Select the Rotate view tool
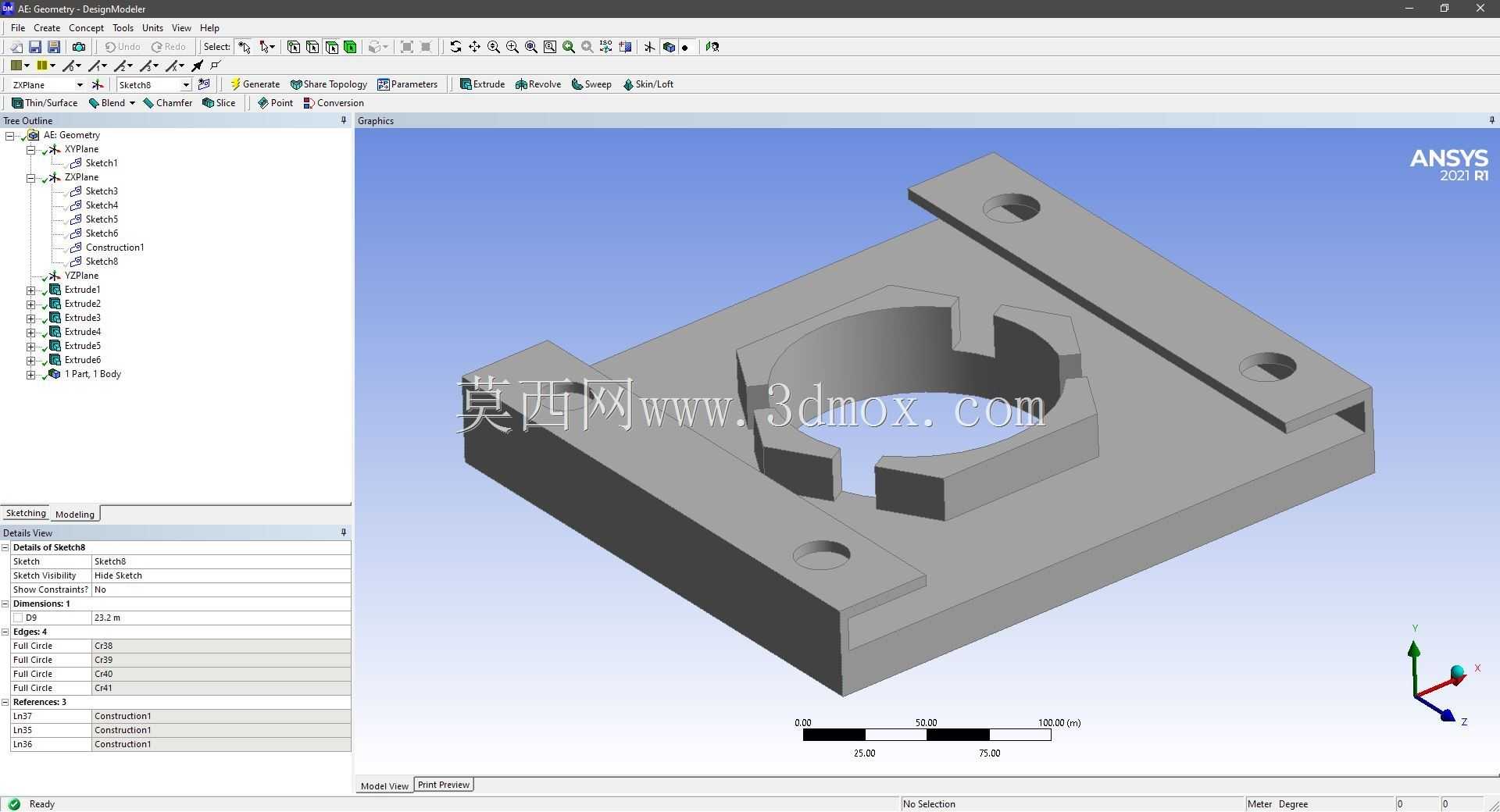Viewport: 1500px width, 812px height. (455, 47)
